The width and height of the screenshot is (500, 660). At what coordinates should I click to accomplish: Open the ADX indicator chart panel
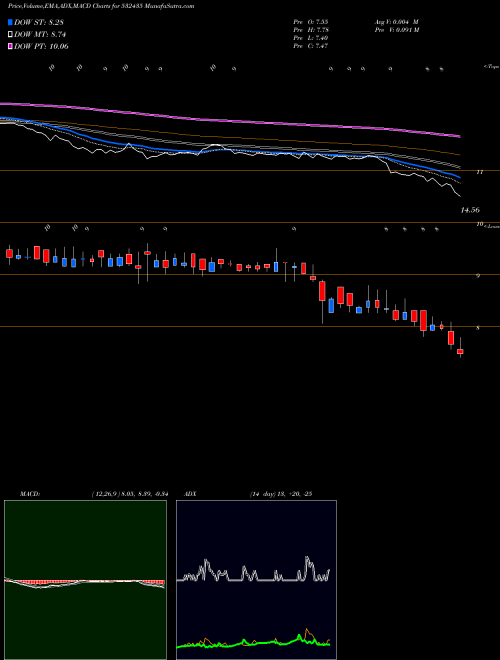point(256,580)
